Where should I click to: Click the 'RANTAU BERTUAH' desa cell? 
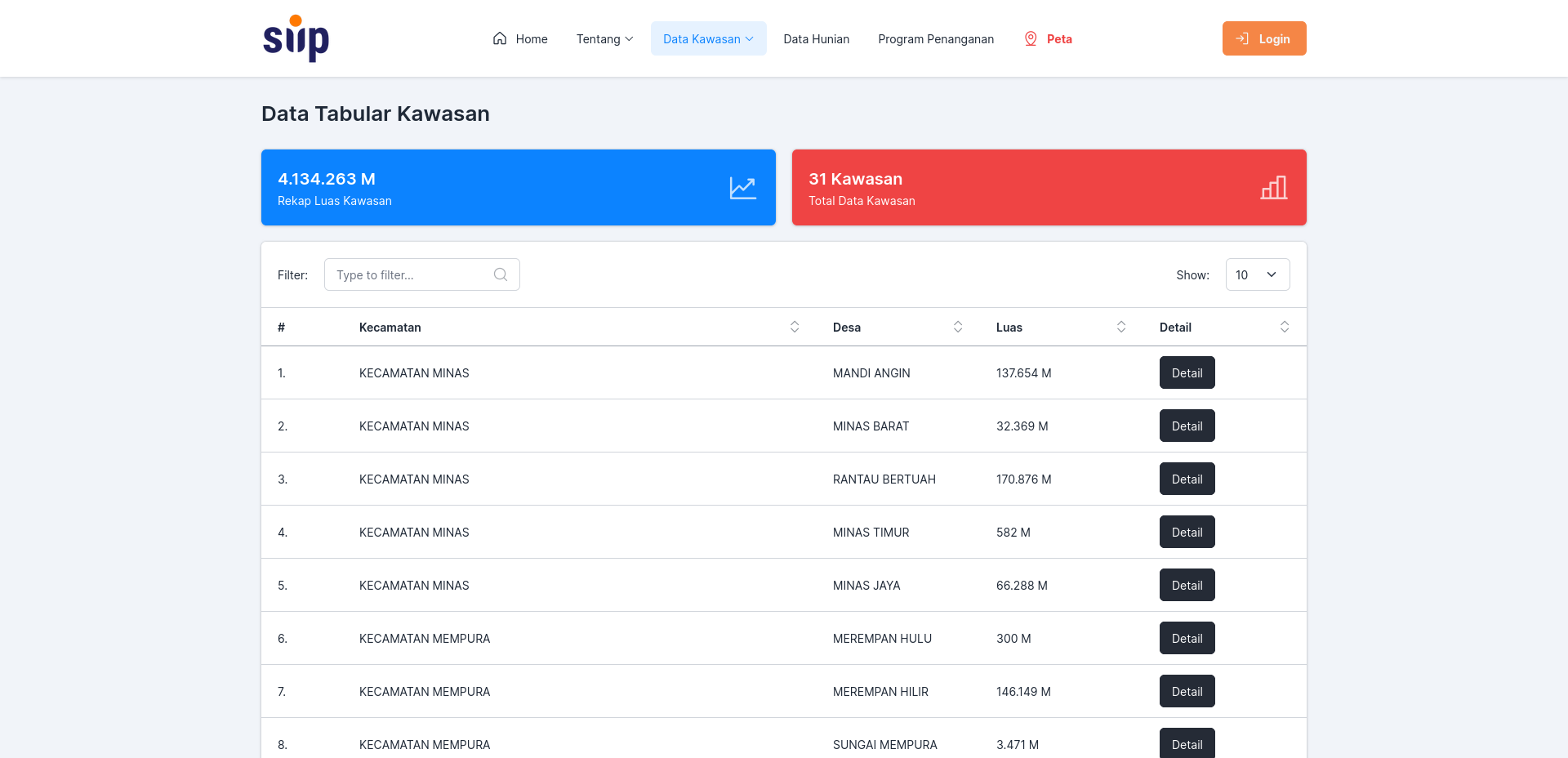(884, 479)
